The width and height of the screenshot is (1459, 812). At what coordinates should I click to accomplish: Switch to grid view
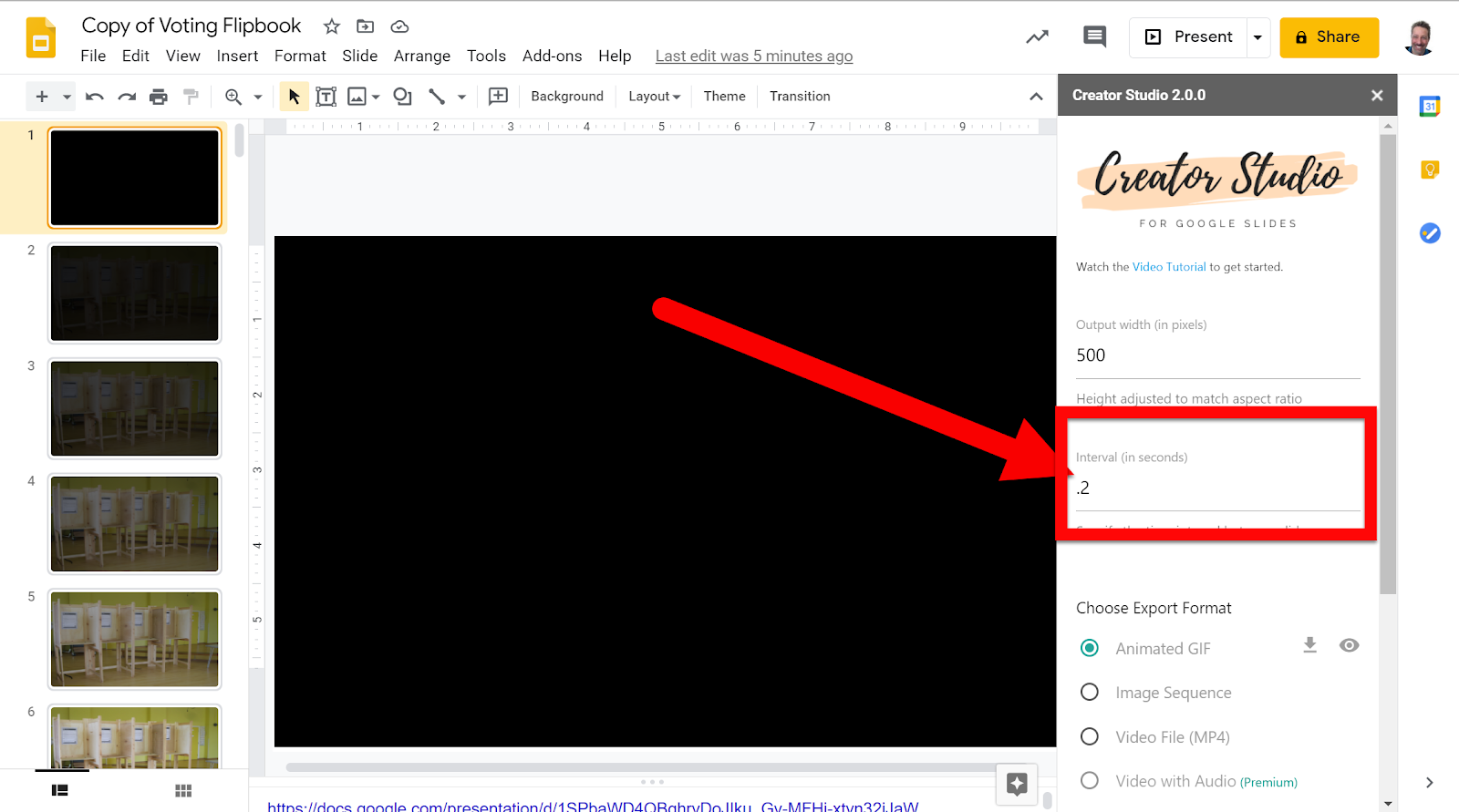coord(183,790)
